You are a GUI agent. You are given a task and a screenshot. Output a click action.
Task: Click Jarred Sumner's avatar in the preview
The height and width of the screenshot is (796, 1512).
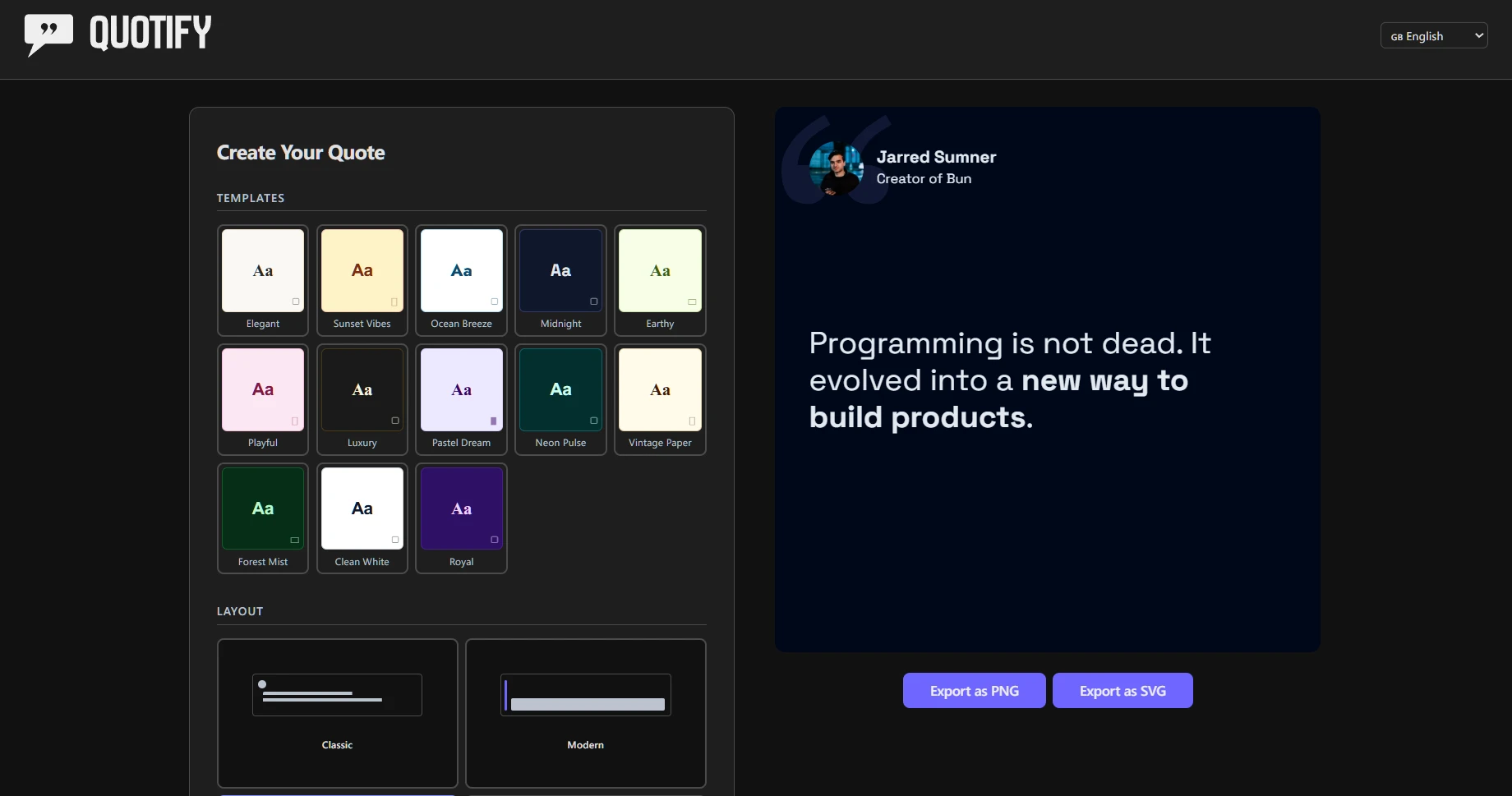pos(837,168)
